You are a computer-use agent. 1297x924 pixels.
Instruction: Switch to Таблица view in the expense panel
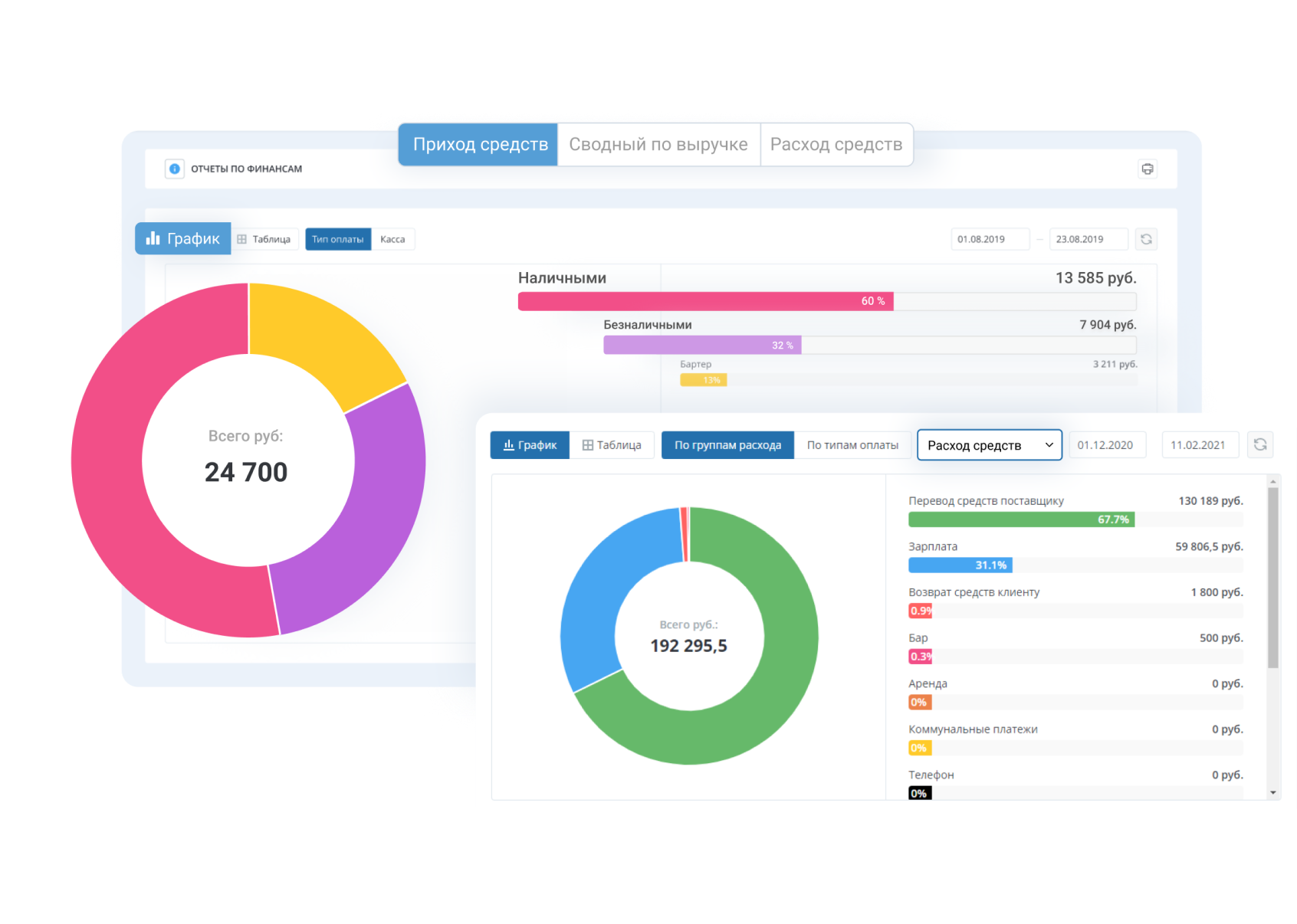click(612, 445)
